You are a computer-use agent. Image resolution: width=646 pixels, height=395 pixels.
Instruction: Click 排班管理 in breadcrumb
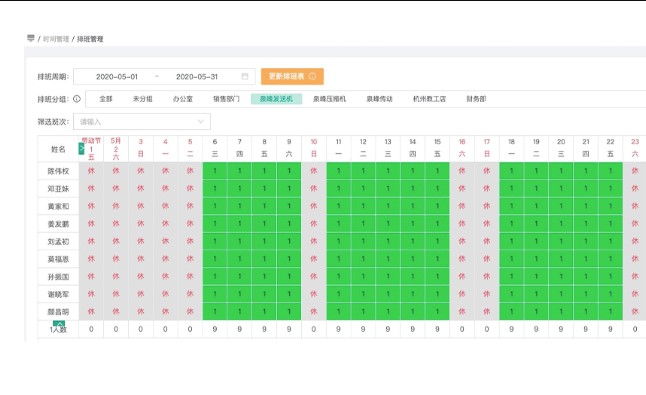pyautogui.click(x=90, y=39)
